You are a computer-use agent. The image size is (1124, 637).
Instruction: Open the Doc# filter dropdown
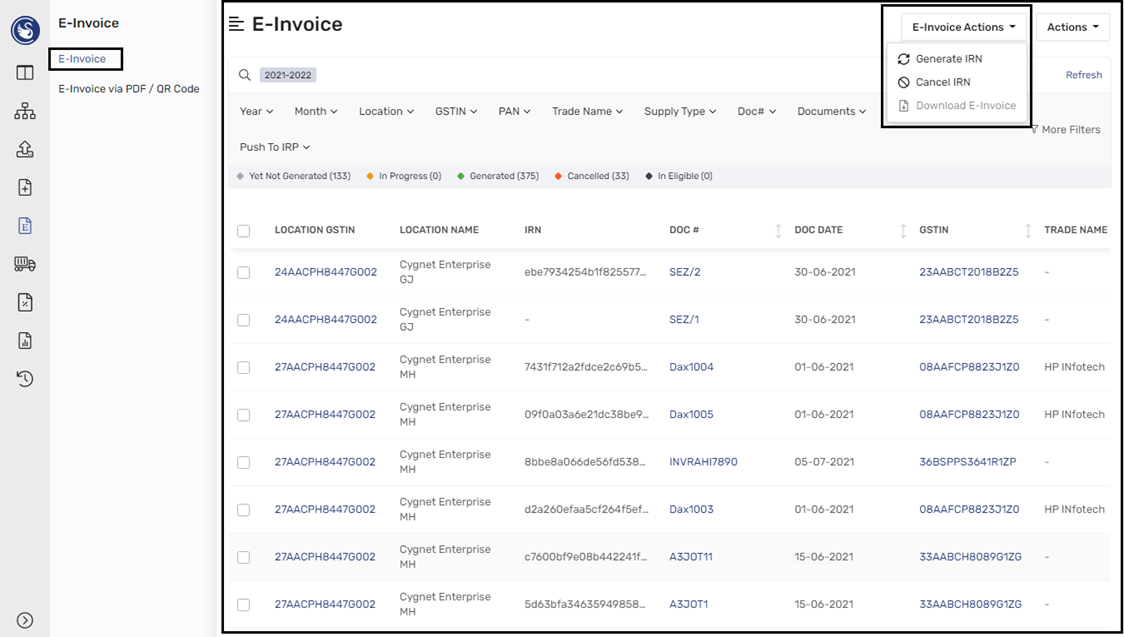point(756,111)
